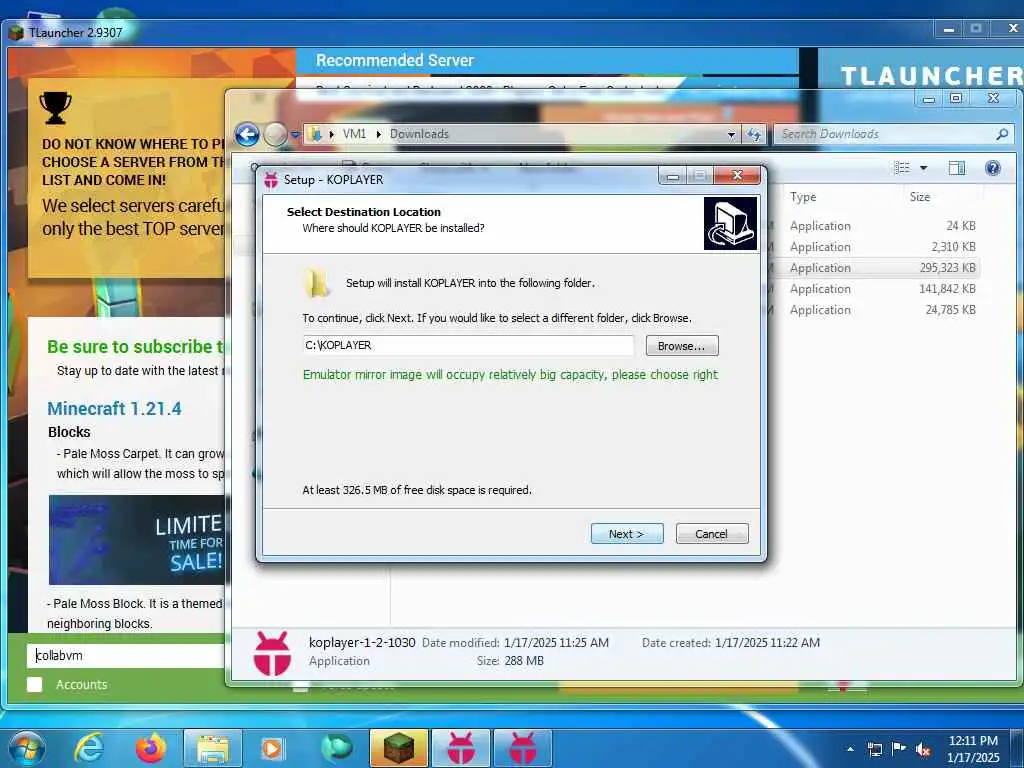The height and width of the screenshot is (768, 1024).
Task: Open the Minecraft 1.21.4 link
Action: click(114, 409)
